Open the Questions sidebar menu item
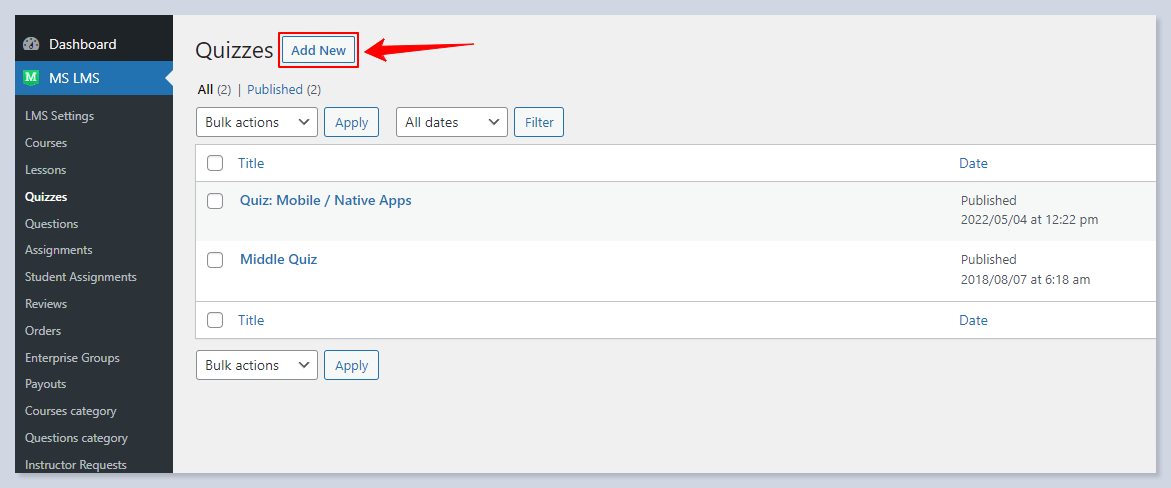Screen dimensions: 1171x488 pos(52,224)
